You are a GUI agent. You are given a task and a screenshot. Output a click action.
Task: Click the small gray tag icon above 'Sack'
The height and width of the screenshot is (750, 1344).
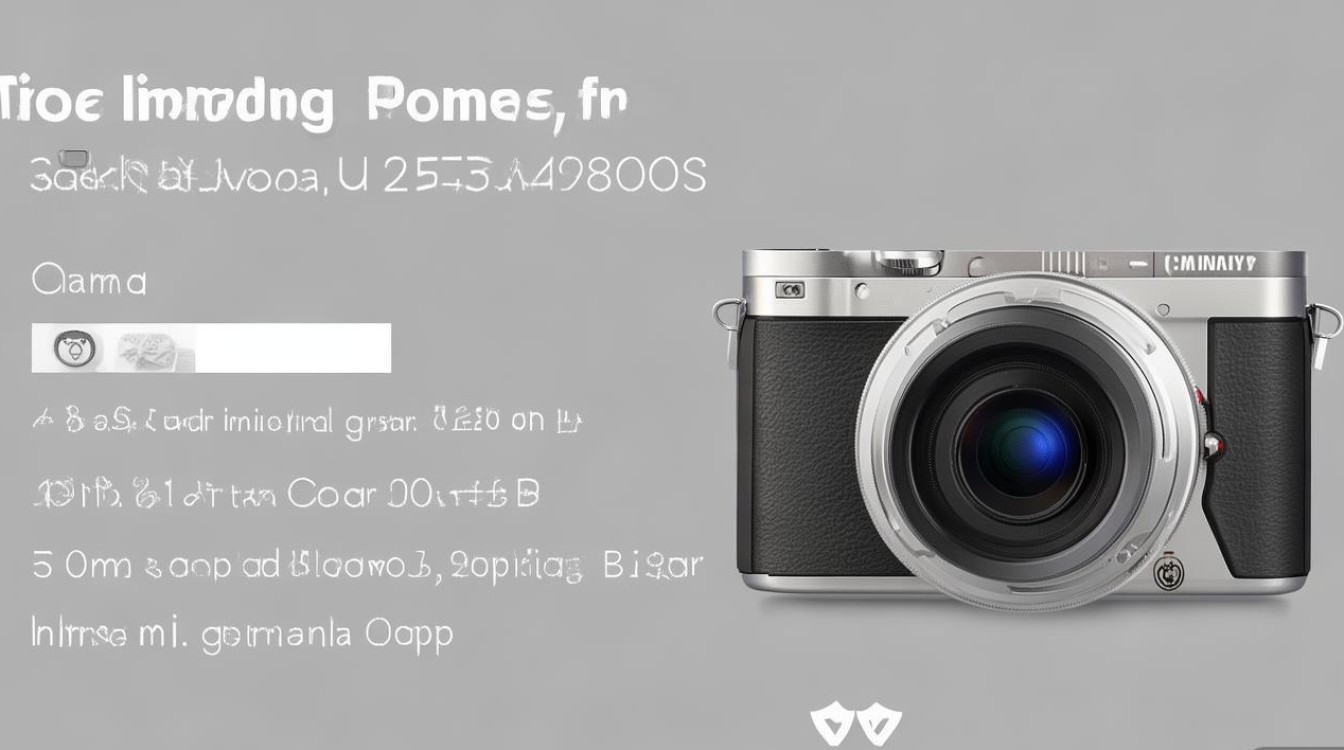pyautogui.click(x=74, y=158)
